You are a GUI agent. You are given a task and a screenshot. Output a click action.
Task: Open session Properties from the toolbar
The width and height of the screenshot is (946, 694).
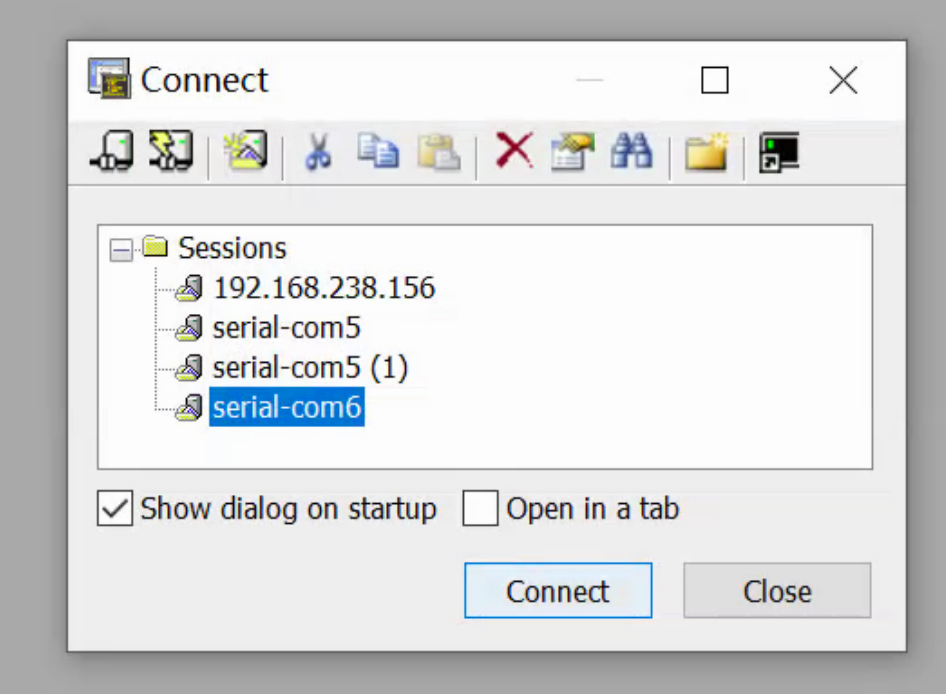(x=572, y=152)
